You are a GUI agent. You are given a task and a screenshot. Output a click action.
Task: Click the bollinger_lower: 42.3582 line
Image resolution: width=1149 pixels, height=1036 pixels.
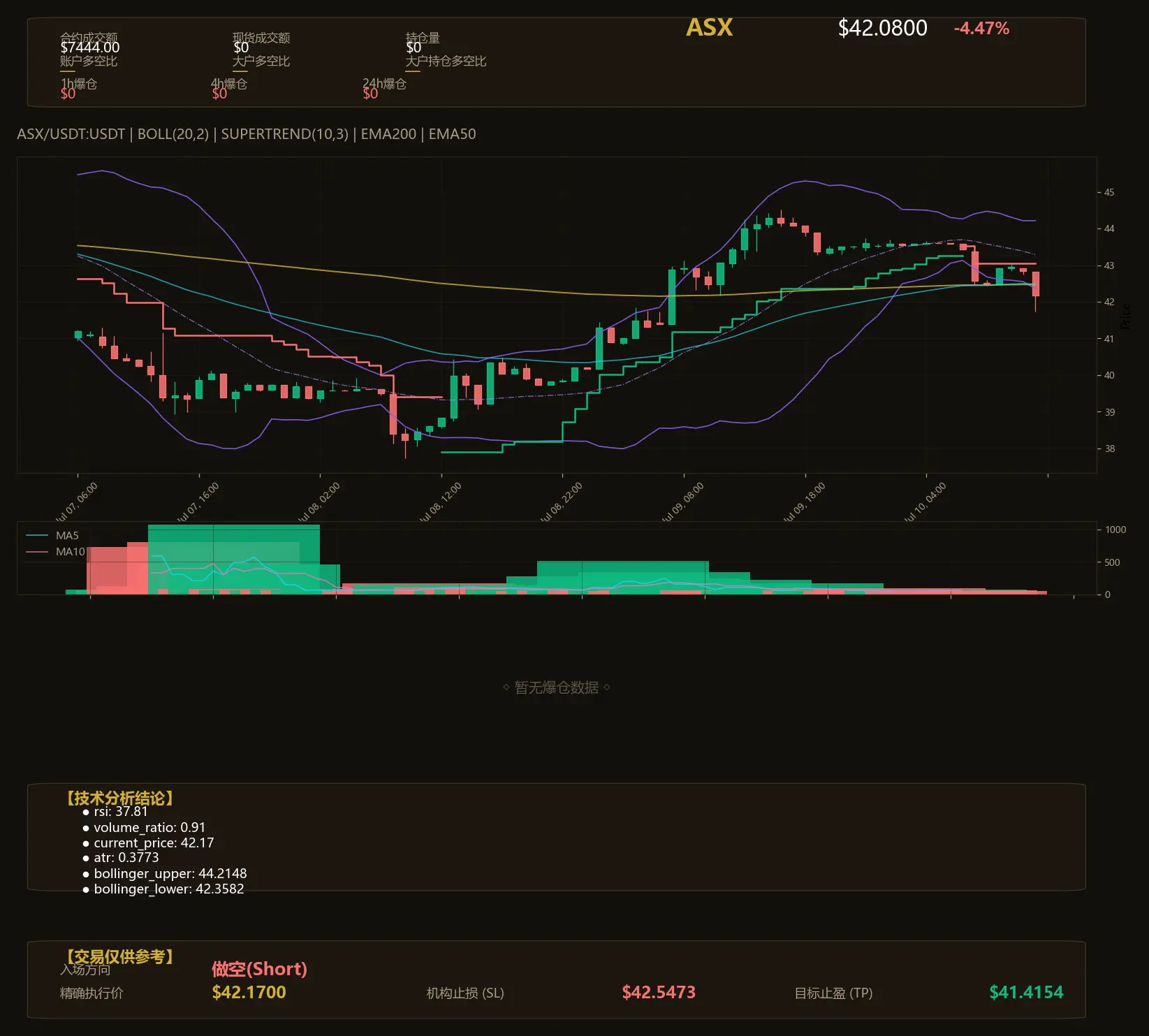169,889
